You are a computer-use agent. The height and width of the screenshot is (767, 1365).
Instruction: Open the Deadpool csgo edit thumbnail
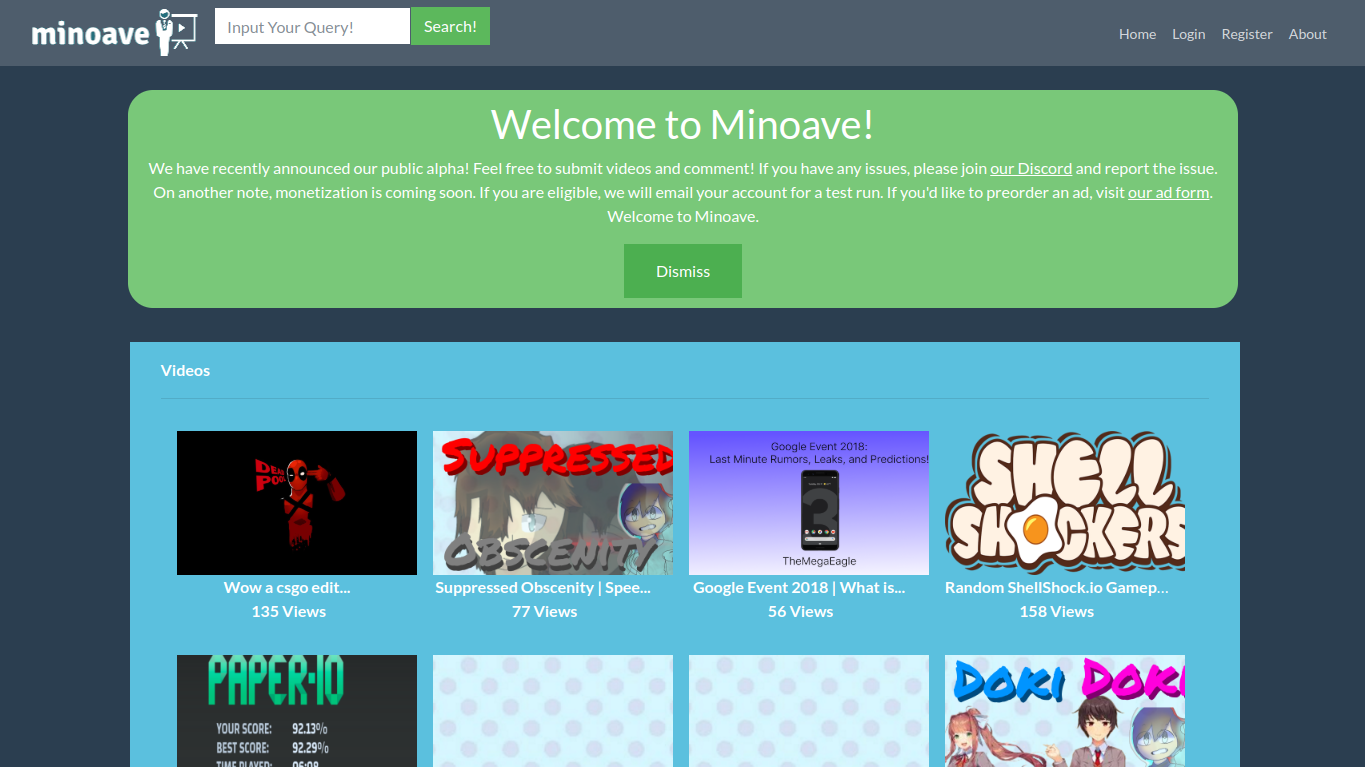[x=296, y=502]
